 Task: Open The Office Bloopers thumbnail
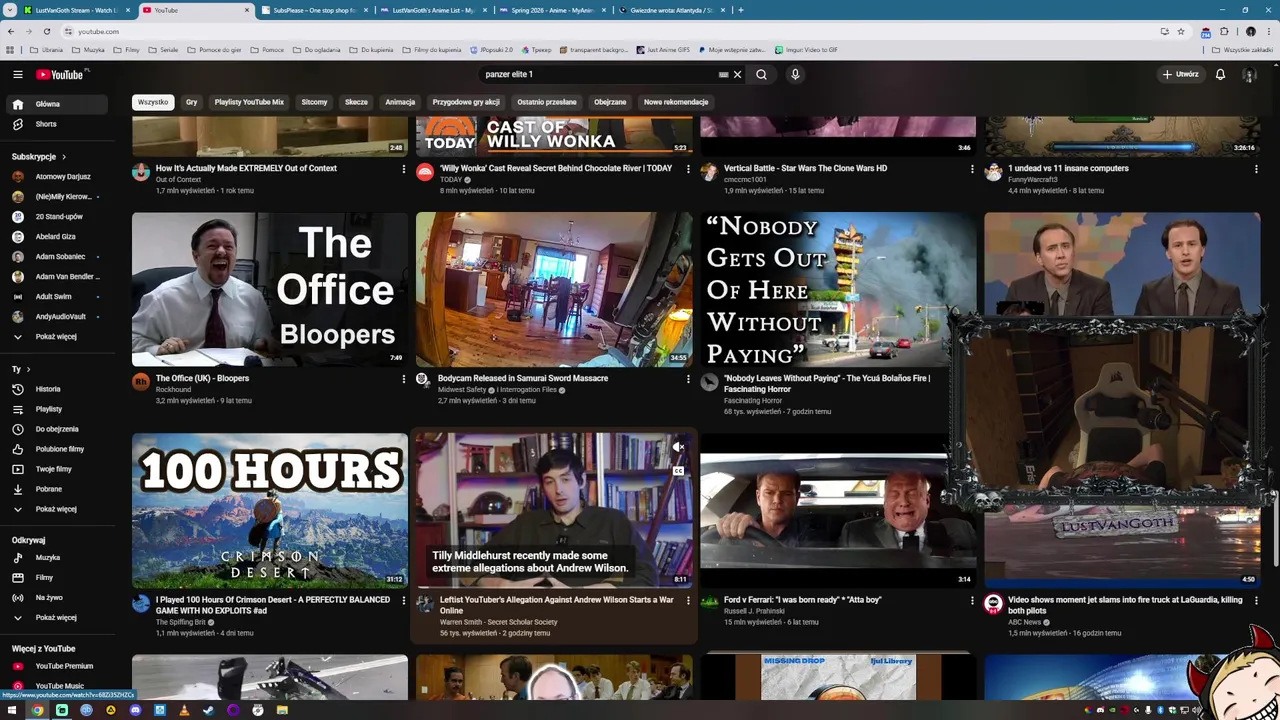coord(270,290)
